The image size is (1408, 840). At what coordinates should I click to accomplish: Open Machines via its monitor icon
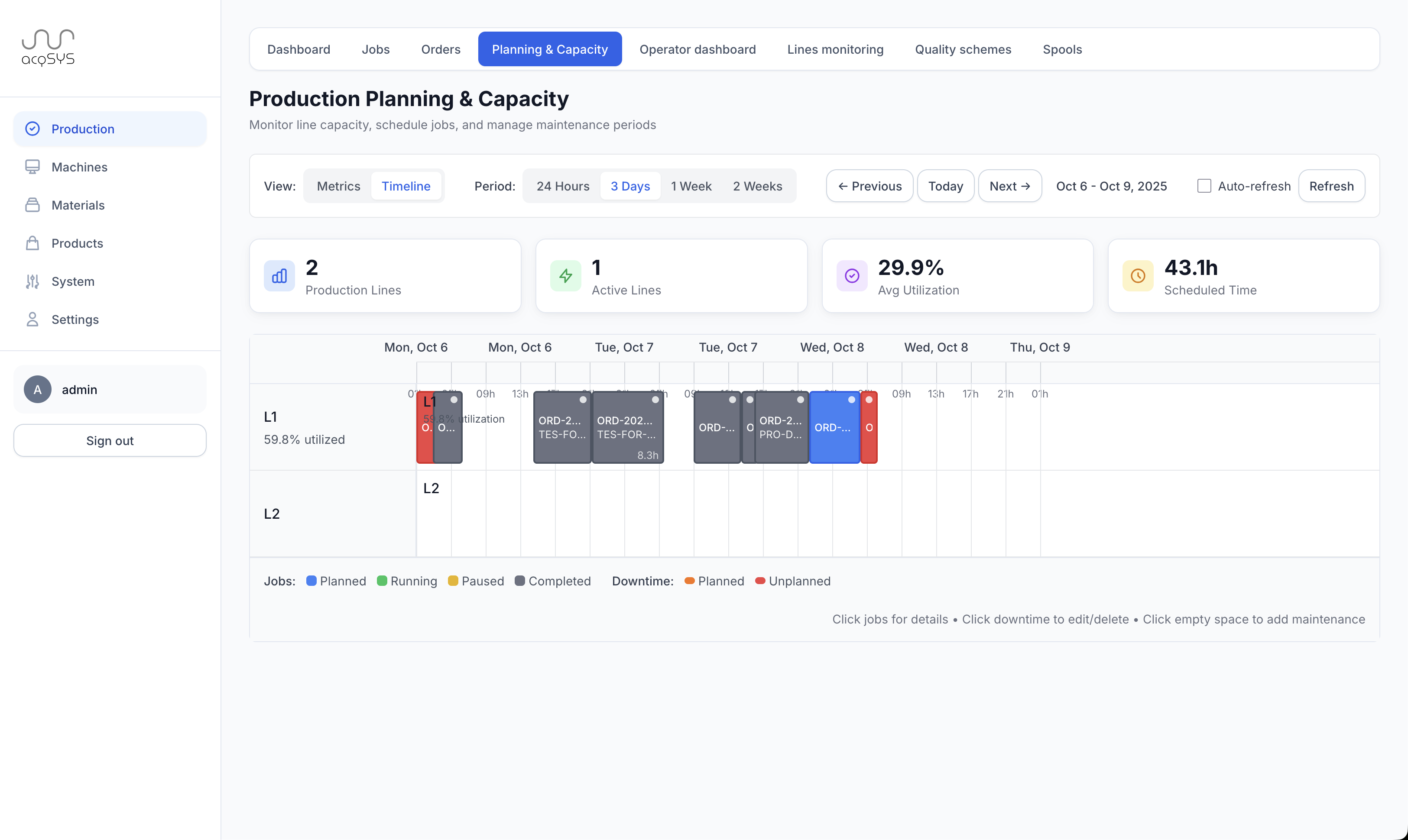click(x=32, y=166)
